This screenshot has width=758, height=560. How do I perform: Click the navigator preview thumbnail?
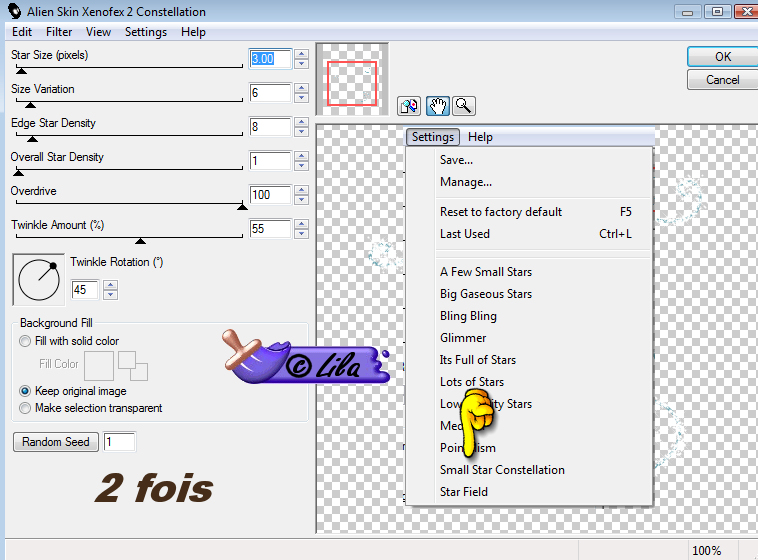pos(352,79)
